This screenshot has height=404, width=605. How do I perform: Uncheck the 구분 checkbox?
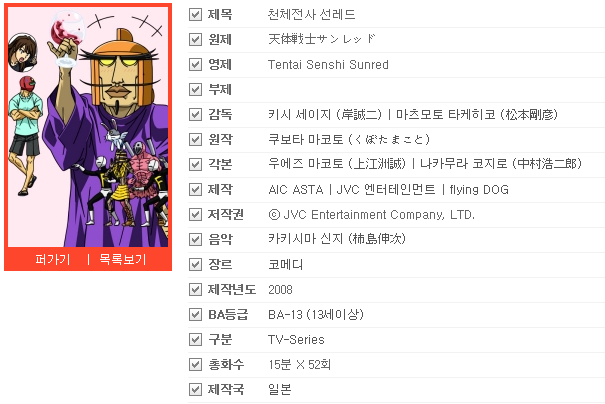tap(195, 340)
